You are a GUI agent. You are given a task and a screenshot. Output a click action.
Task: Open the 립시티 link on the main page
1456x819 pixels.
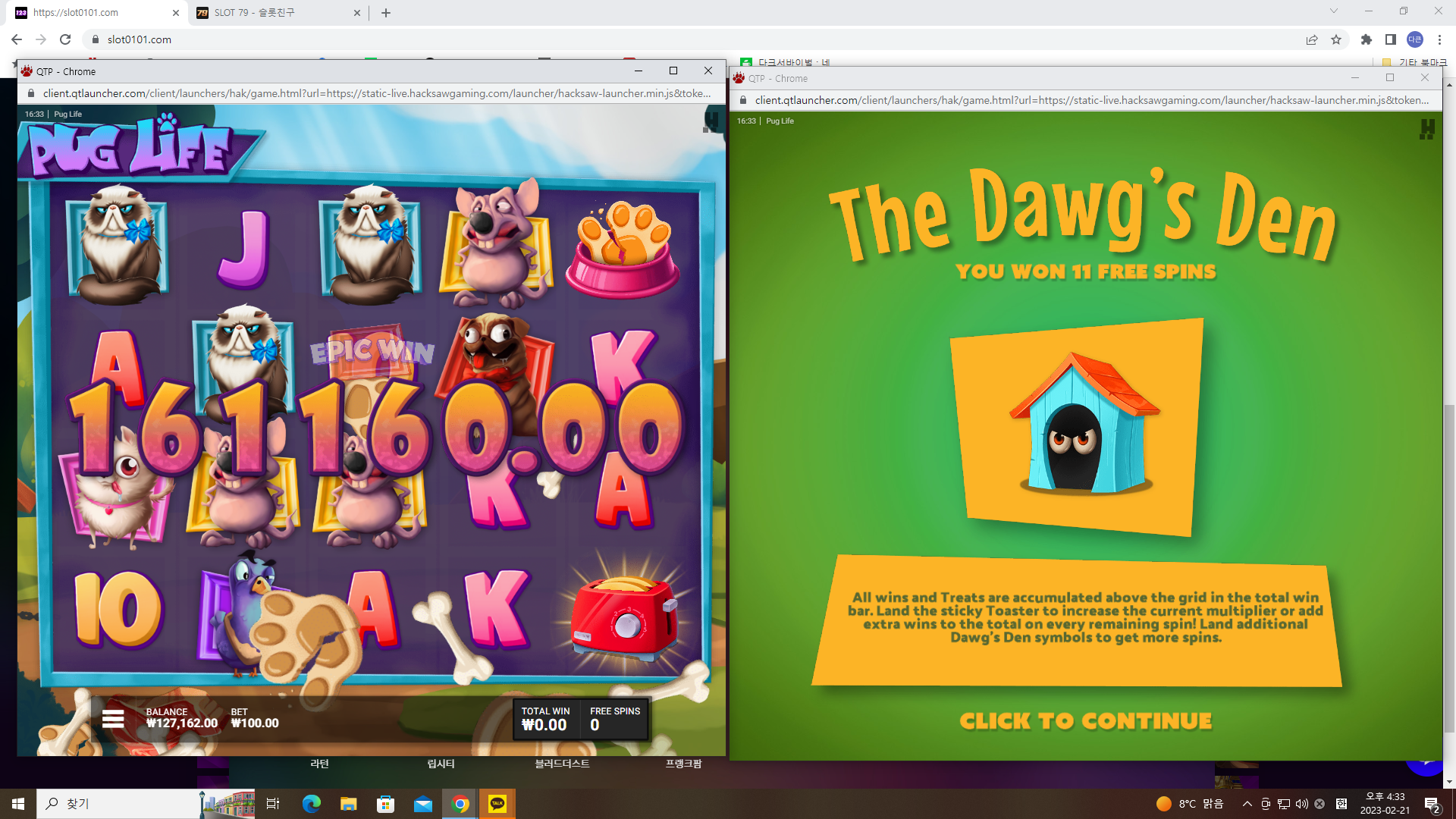(441, 764)
